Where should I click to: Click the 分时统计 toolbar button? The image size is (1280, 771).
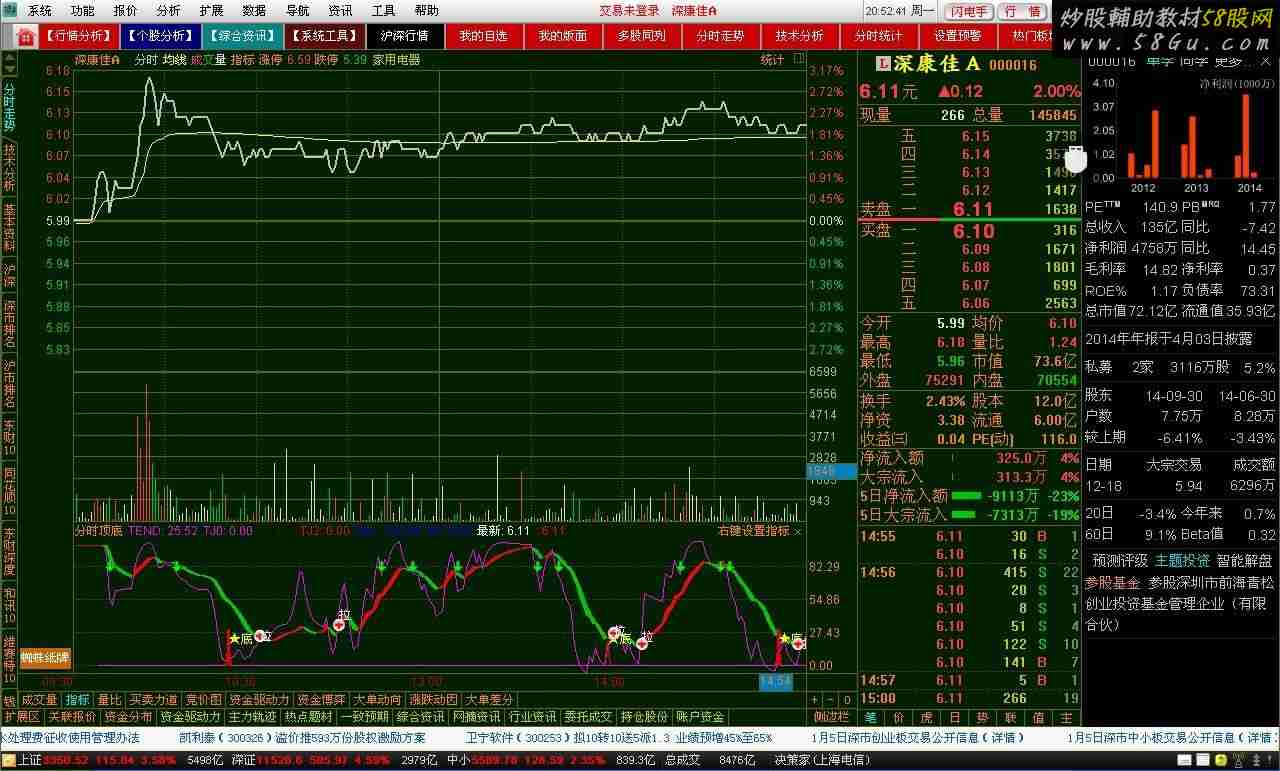click(x=878, y=36)
